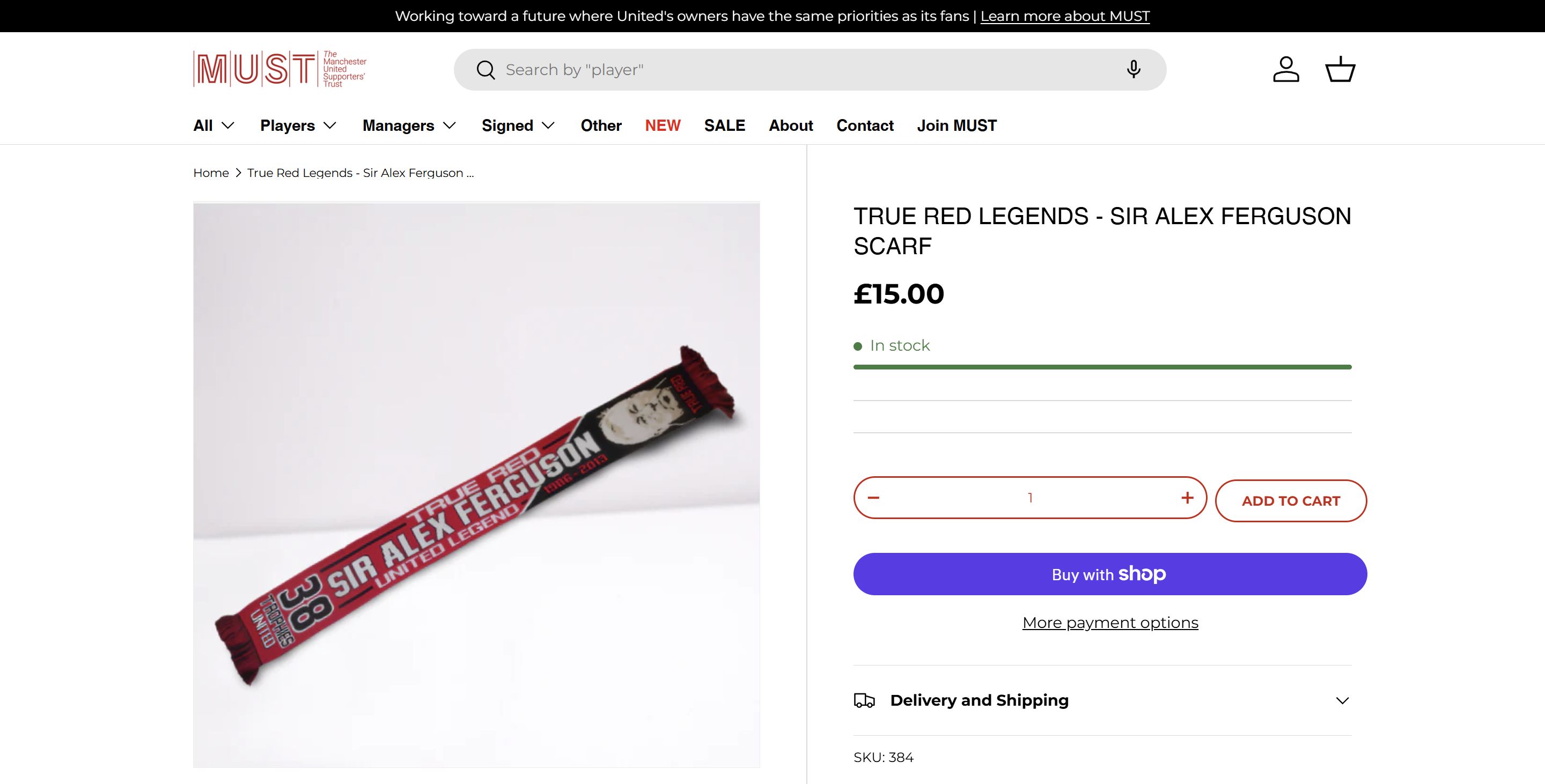Click the delivery truck icon
This screenshot has height=784, width=1545.
coord(864,700)
